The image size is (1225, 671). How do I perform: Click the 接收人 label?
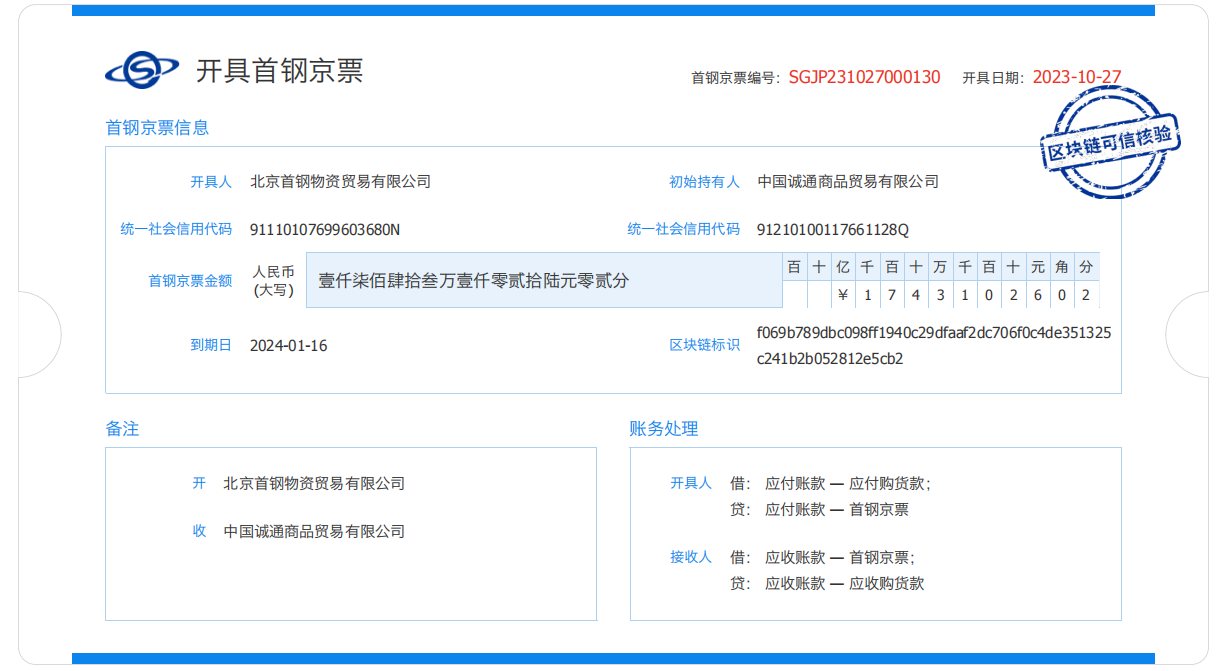[x=691, y=557]
